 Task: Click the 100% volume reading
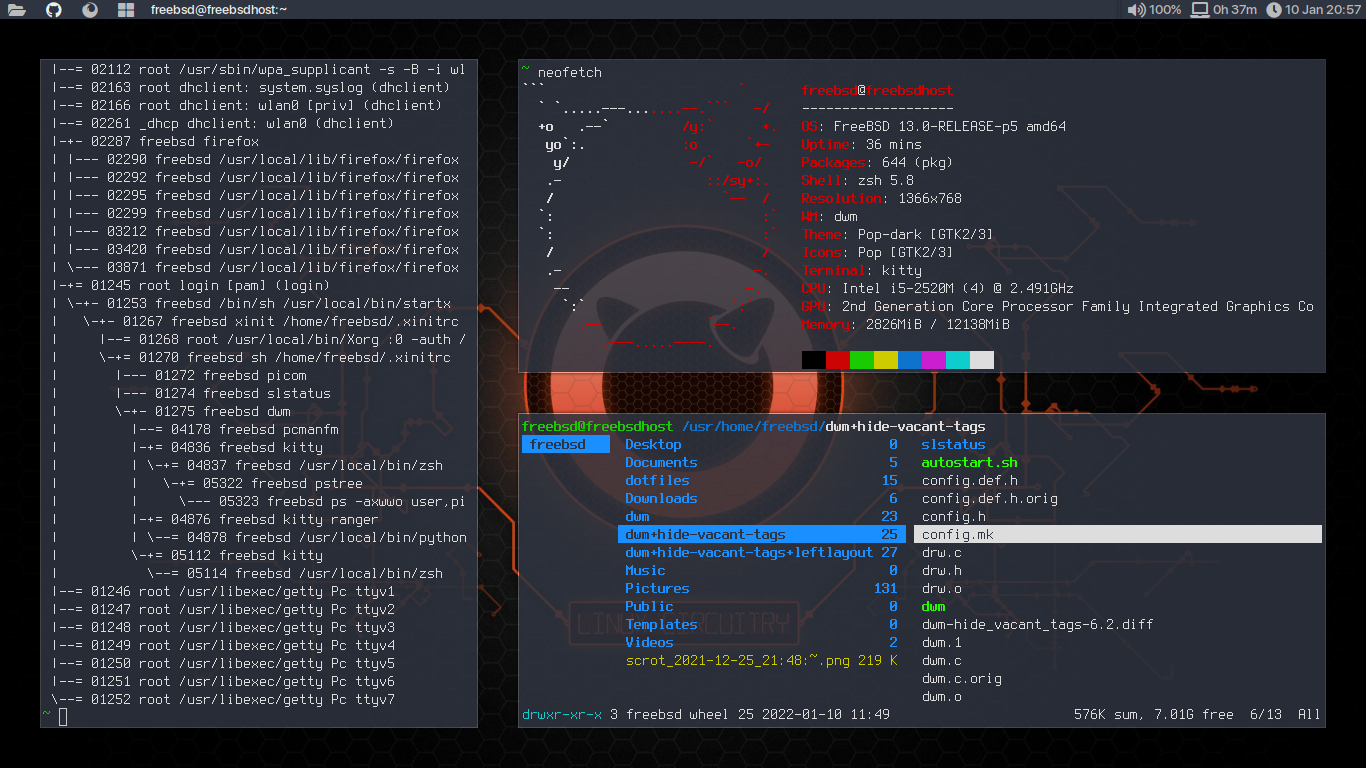[x=1165, y=10]
